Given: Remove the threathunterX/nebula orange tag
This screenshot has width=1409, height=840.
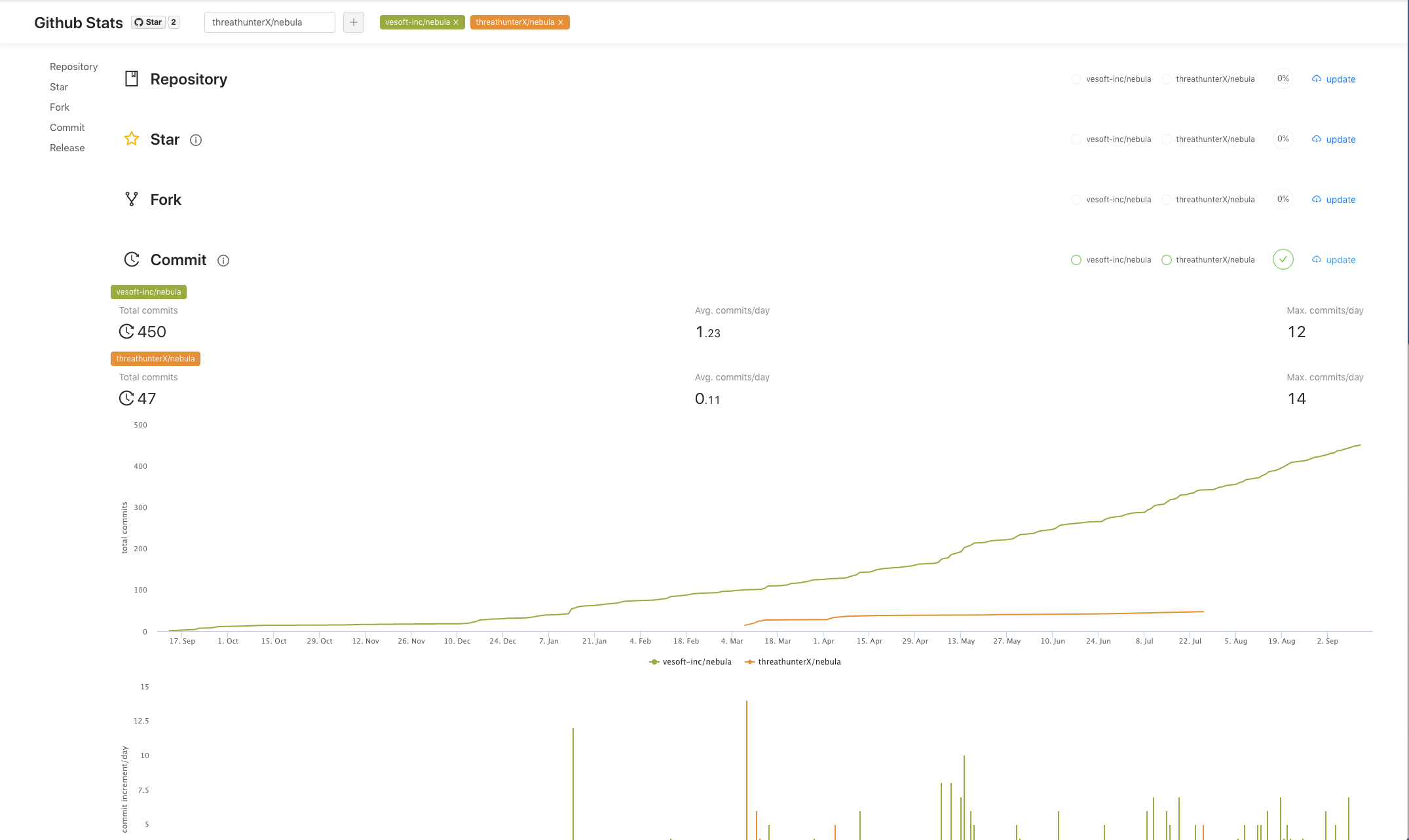Looking at the screenshot, I should pos(561,22).
